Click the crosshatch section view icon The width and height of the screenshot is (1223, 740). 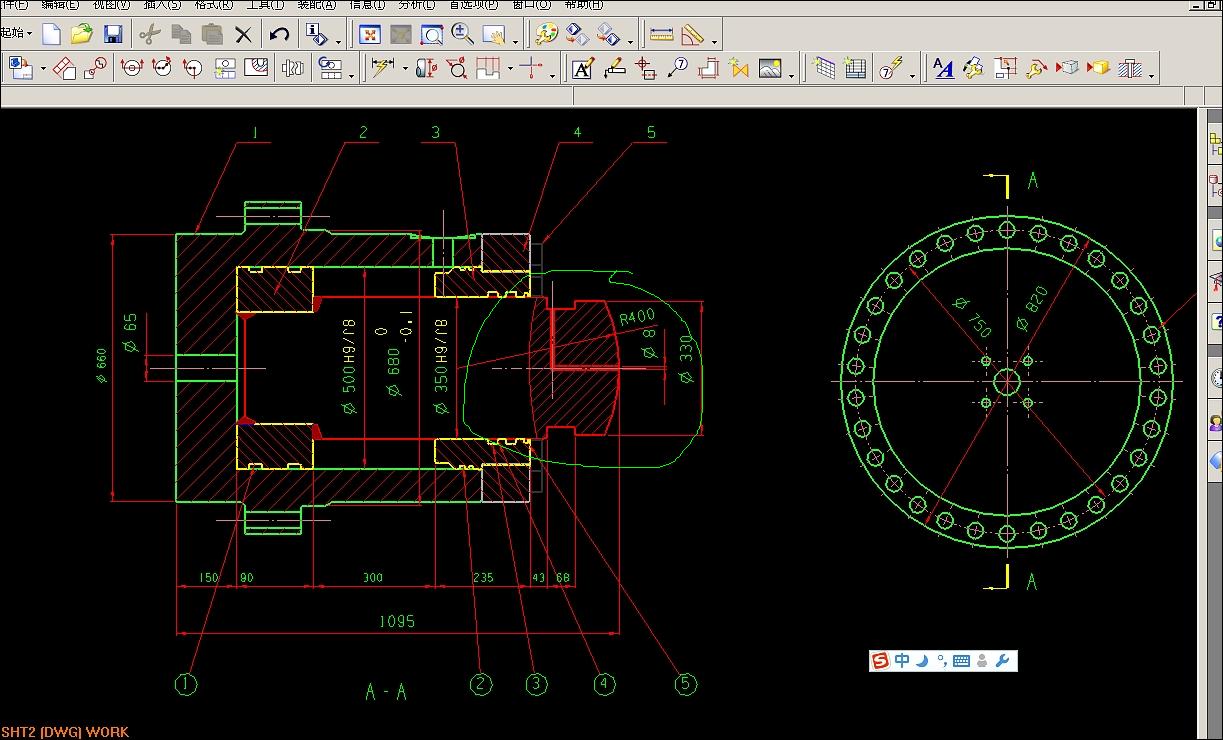coord(1130,68)
